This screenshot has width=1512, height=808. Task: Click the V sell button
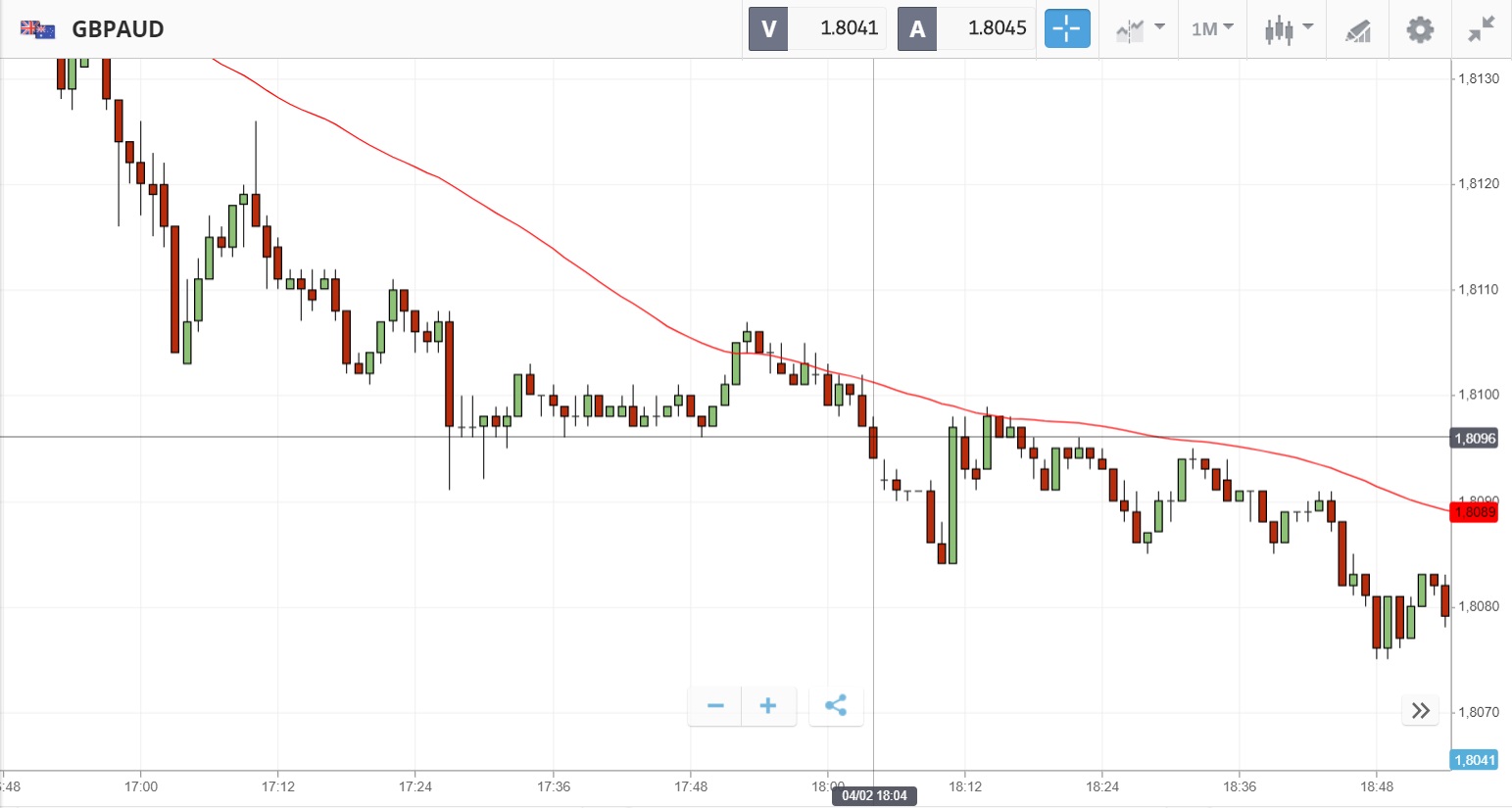[768, 28]
